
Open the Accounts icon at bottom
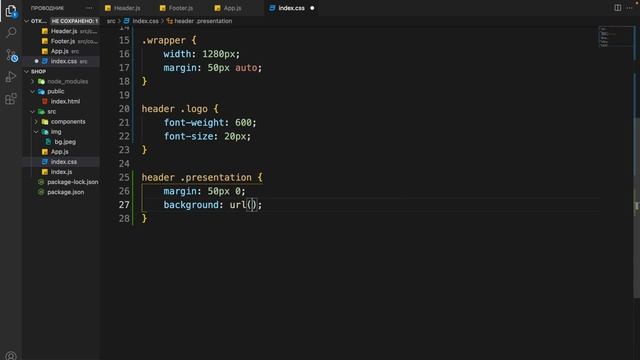(11, 355)
